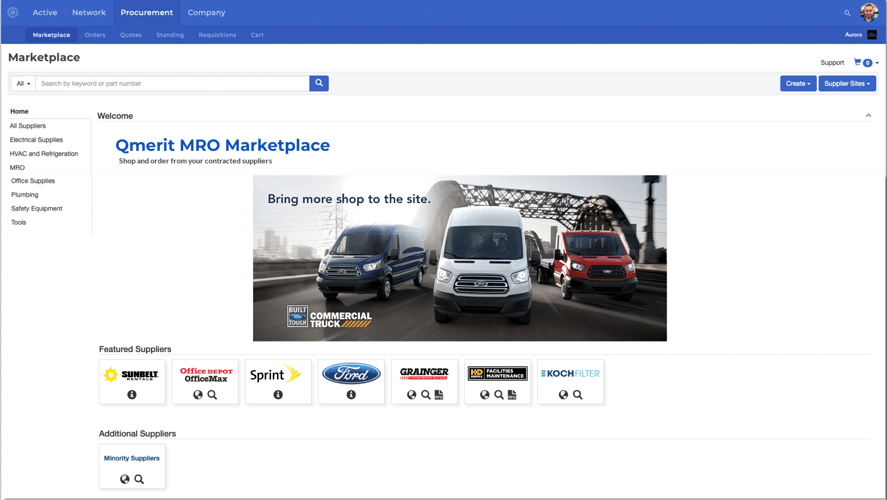This screenshot has height=500, width=887.
Task: Select All Suppliers category
Action: point(28,126)
